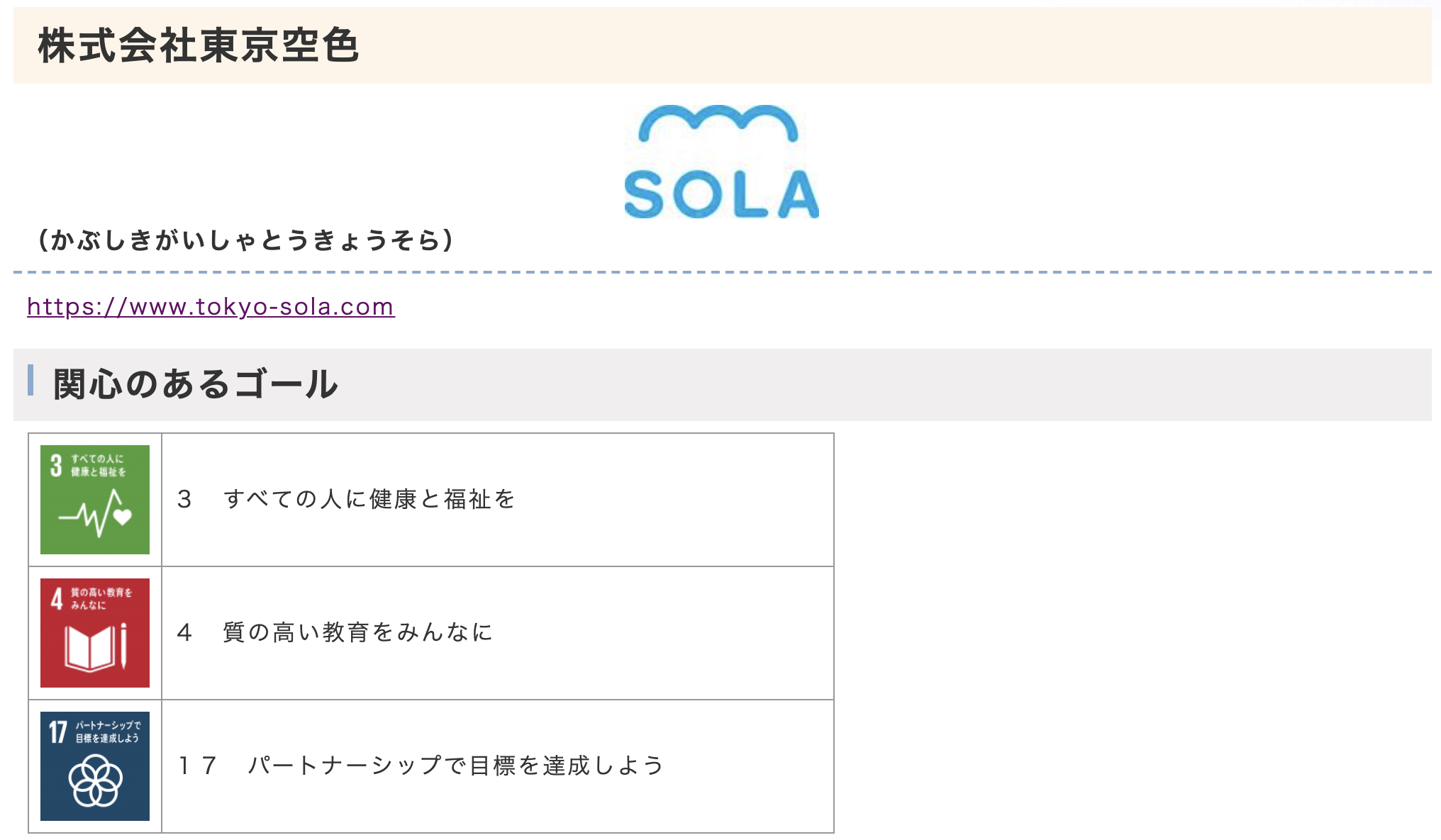Click the open book symbol in goal 4 icon

[x=89, y=647]
